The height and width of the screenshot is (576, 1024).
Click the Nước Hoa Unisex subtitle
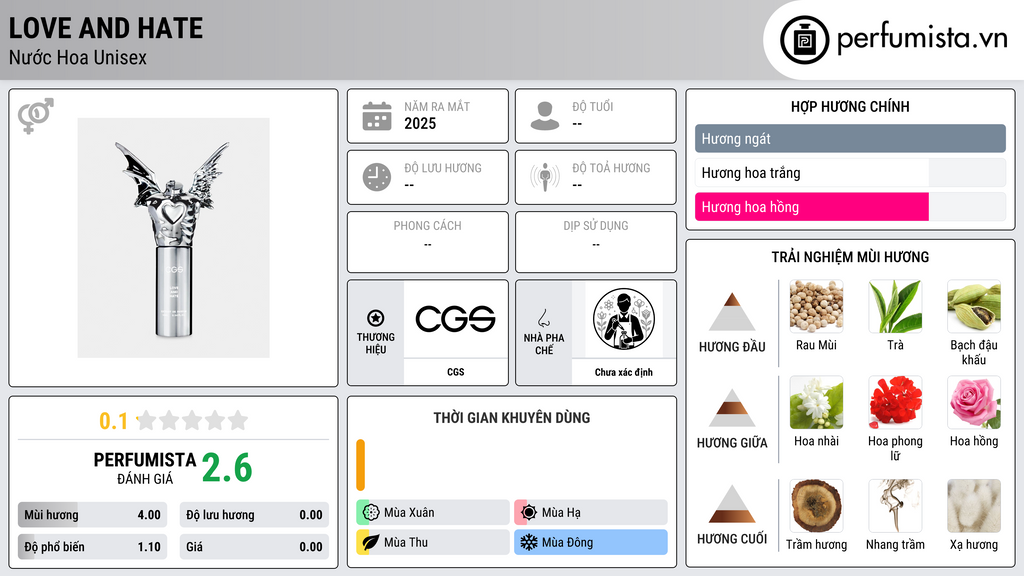pos(78,57)
